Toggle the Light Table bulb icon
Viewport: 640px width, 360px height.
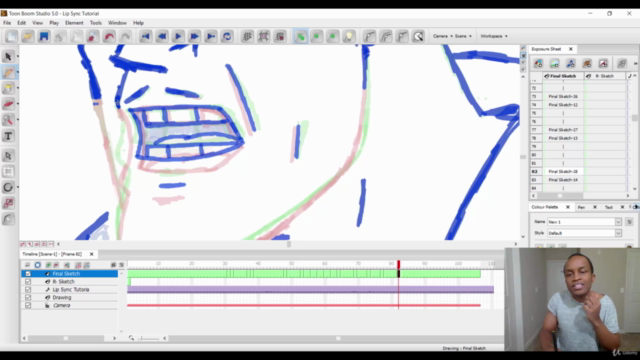[349, 36]
